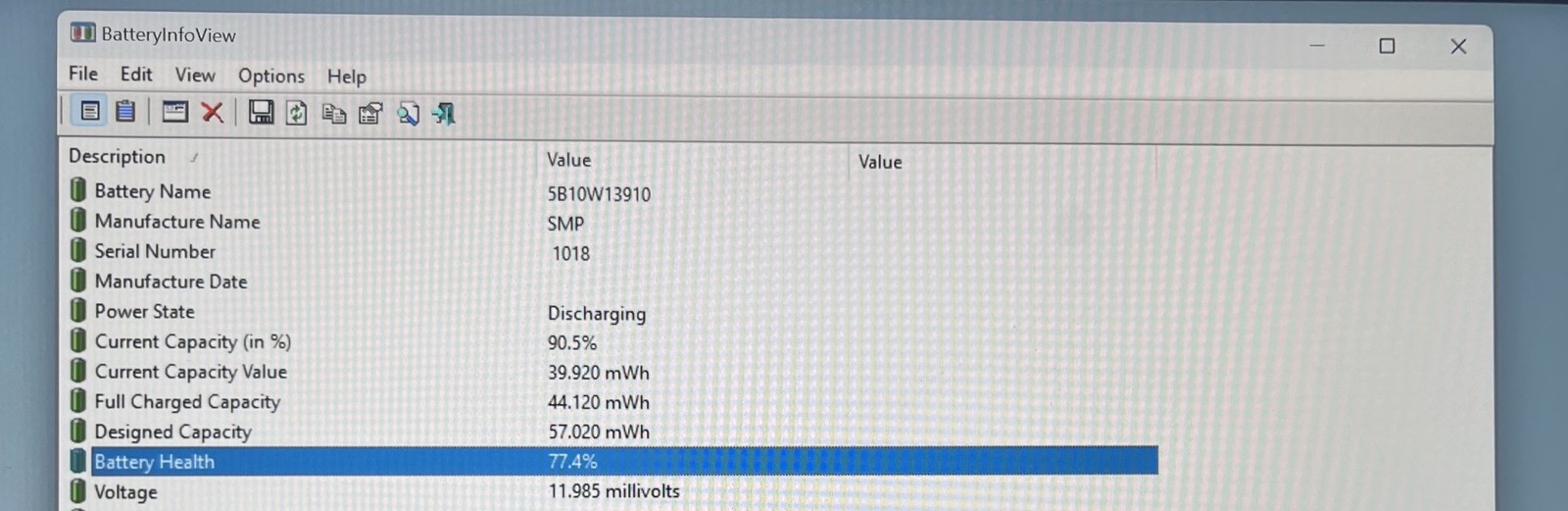Click the serial value 1018
Image resolution: width=1568 pixels, height=511 pixels.
[571, 254]
